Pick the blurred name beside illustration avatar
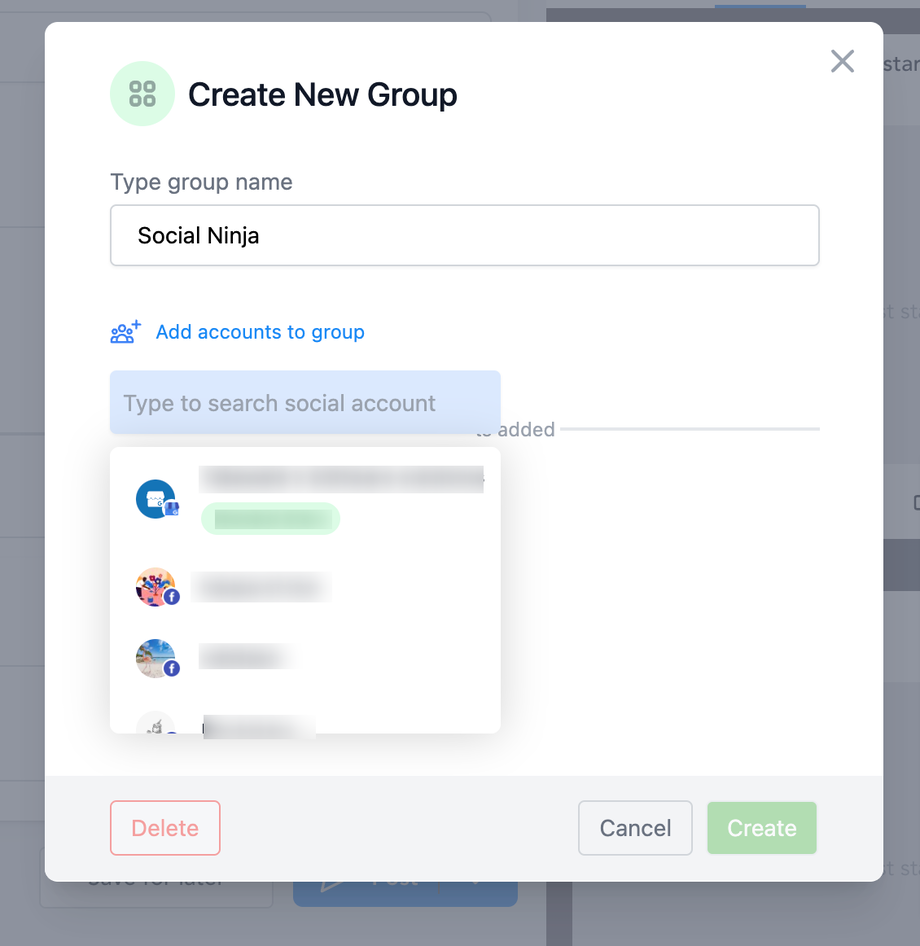The image size is (920, 946). (262, 587)
